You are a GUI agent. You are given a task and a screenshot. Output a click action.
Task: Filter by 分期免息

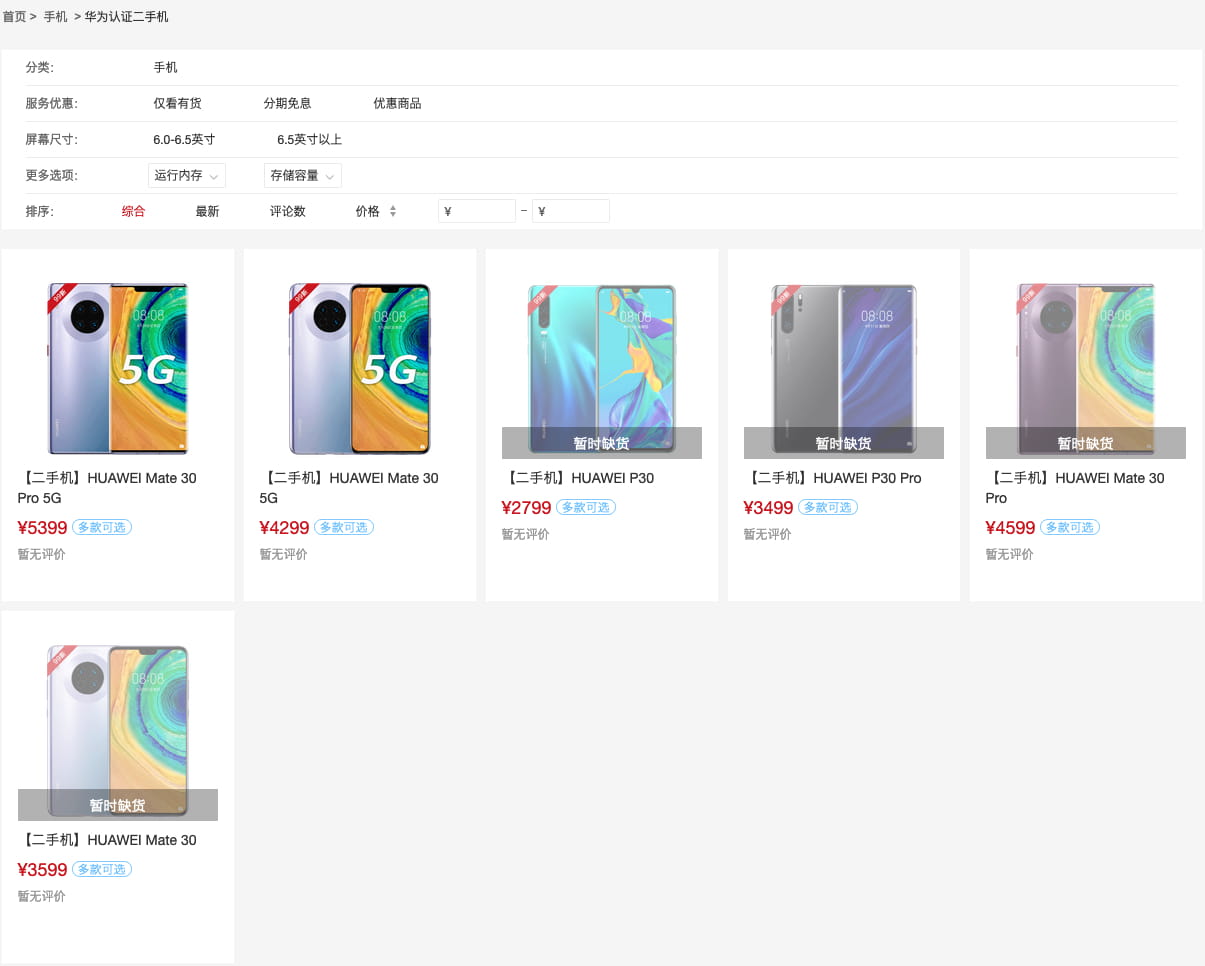click(287, 103)
